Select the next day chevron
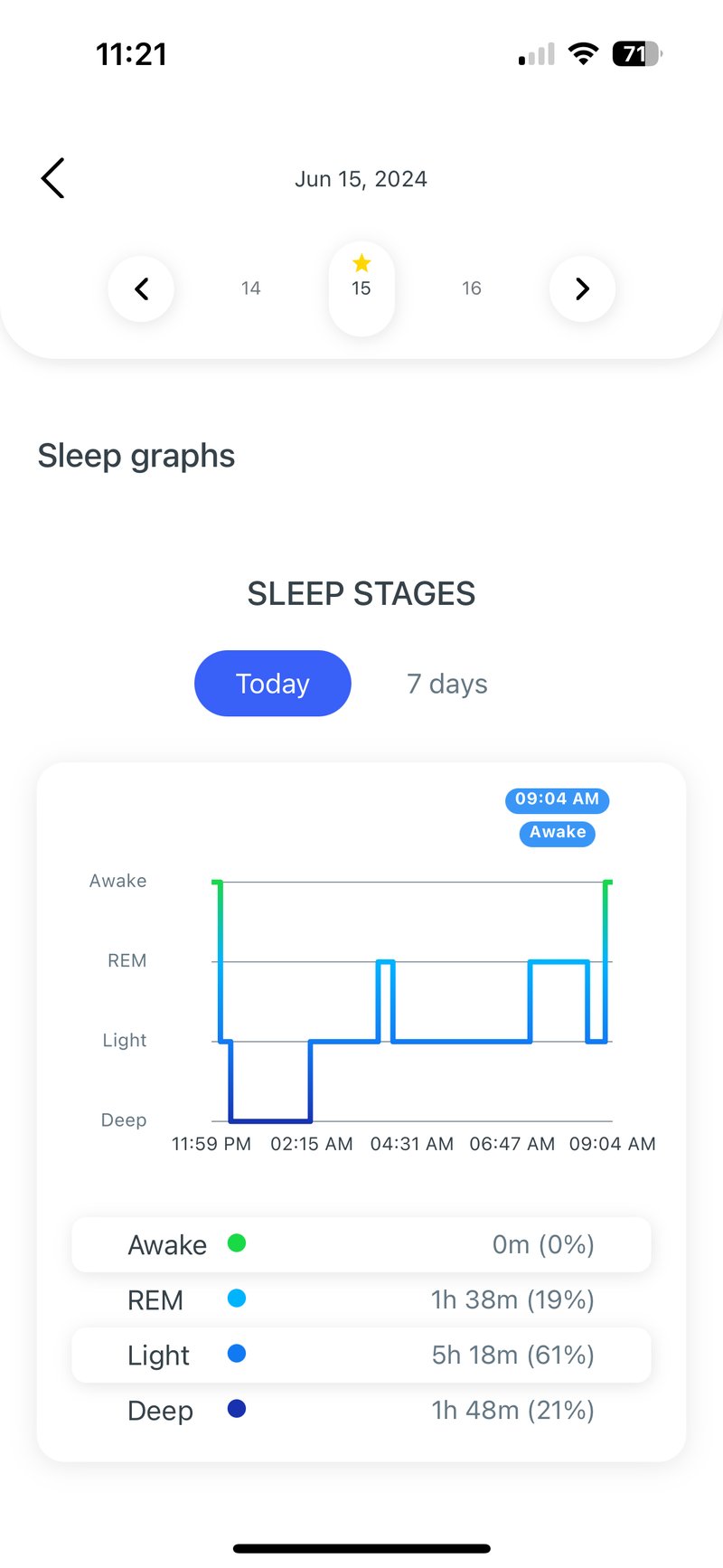Image resolution: width=723 pixels, height=1568 pixels. click(582, 288)
